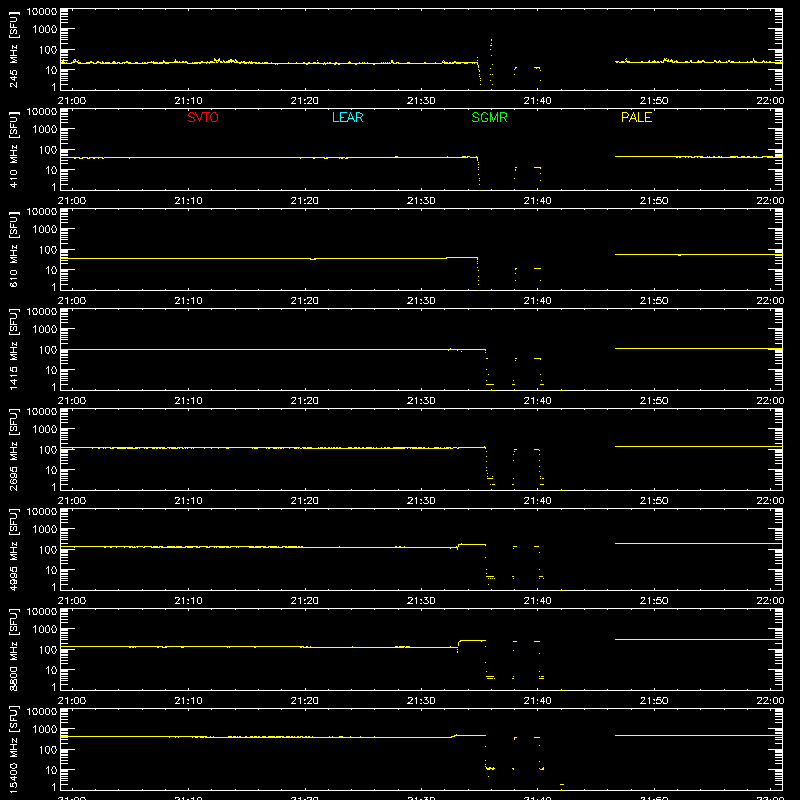Select the 2695 MHz [SFU] axis label
This screenshot has height=800, width=800.
(x=14, y=449)
